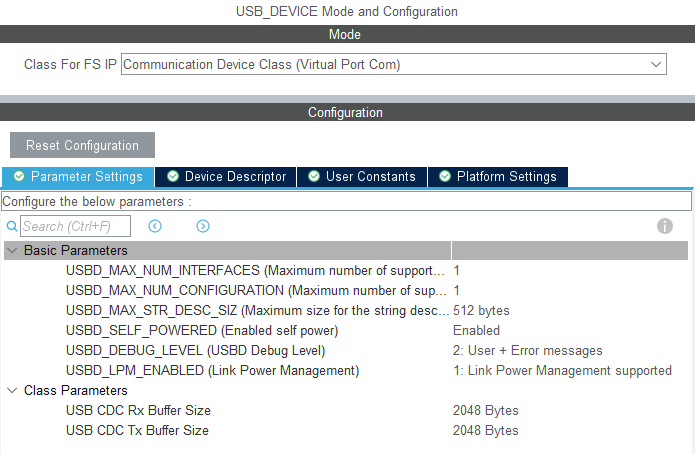Select the USBD_DEBUG_LEVEL parameter row
The image size is (695, 454).
tap(346, 350)
